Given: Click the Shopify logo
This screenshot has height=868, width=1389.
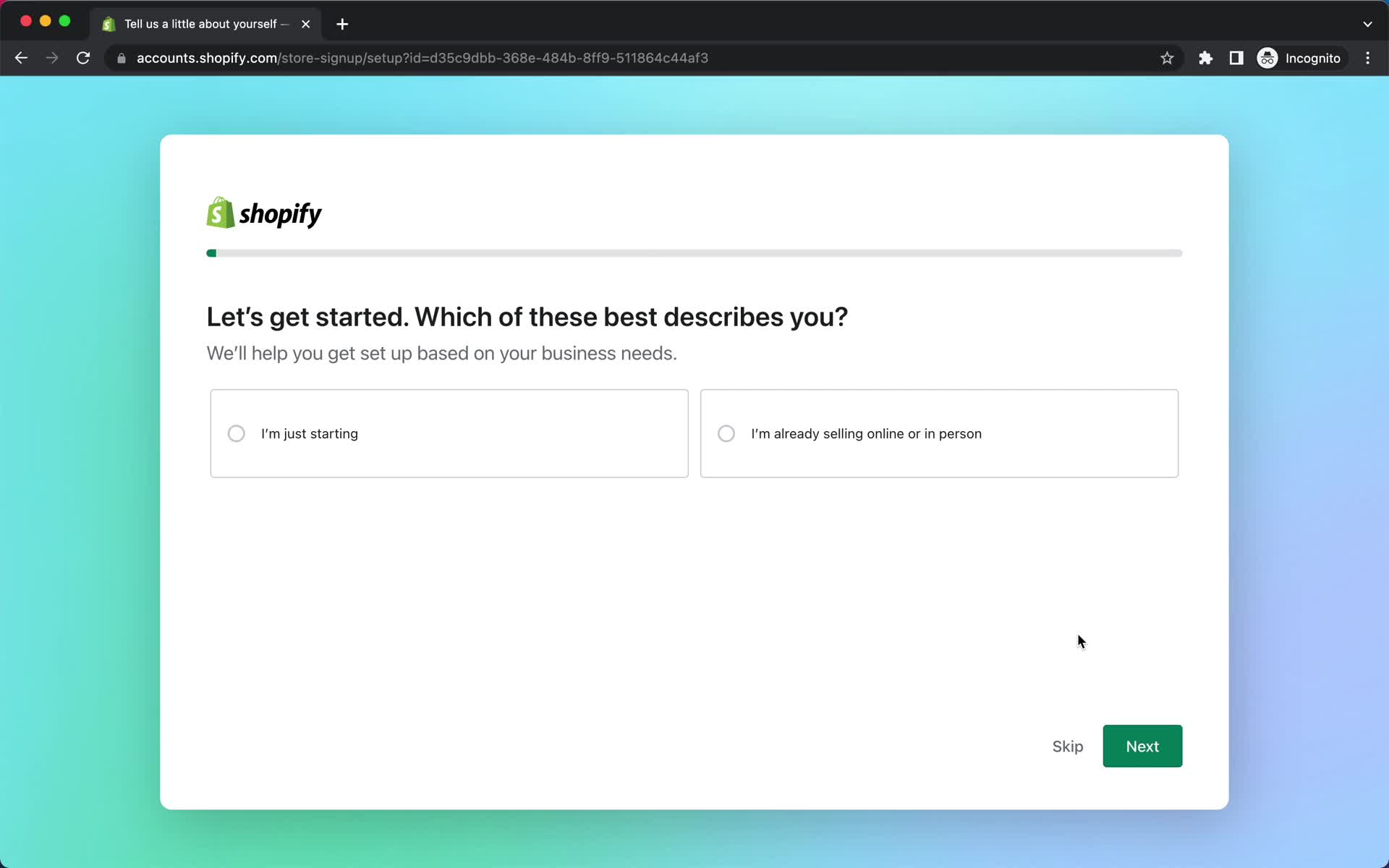Looking at the screenshot, I should click(263, 213).
